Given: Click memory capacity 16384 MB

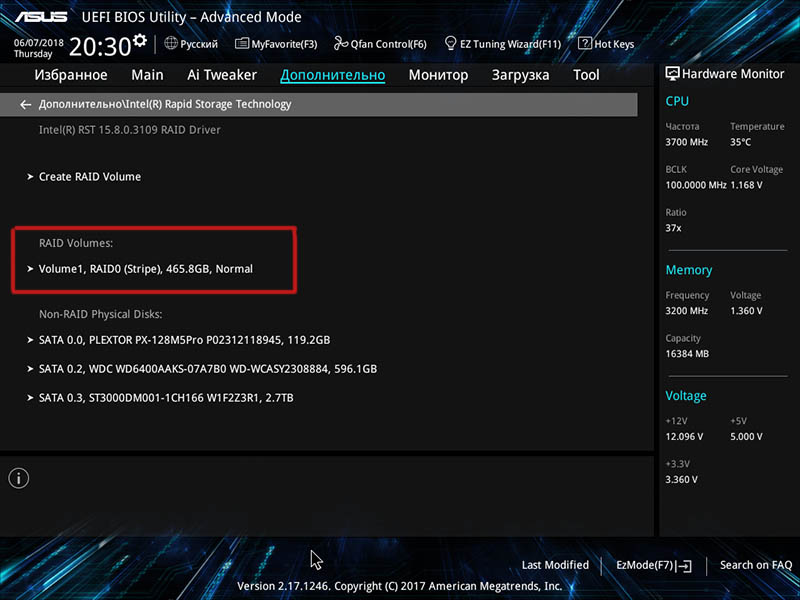Looking at the screenshot, I should tap(687, 354).
